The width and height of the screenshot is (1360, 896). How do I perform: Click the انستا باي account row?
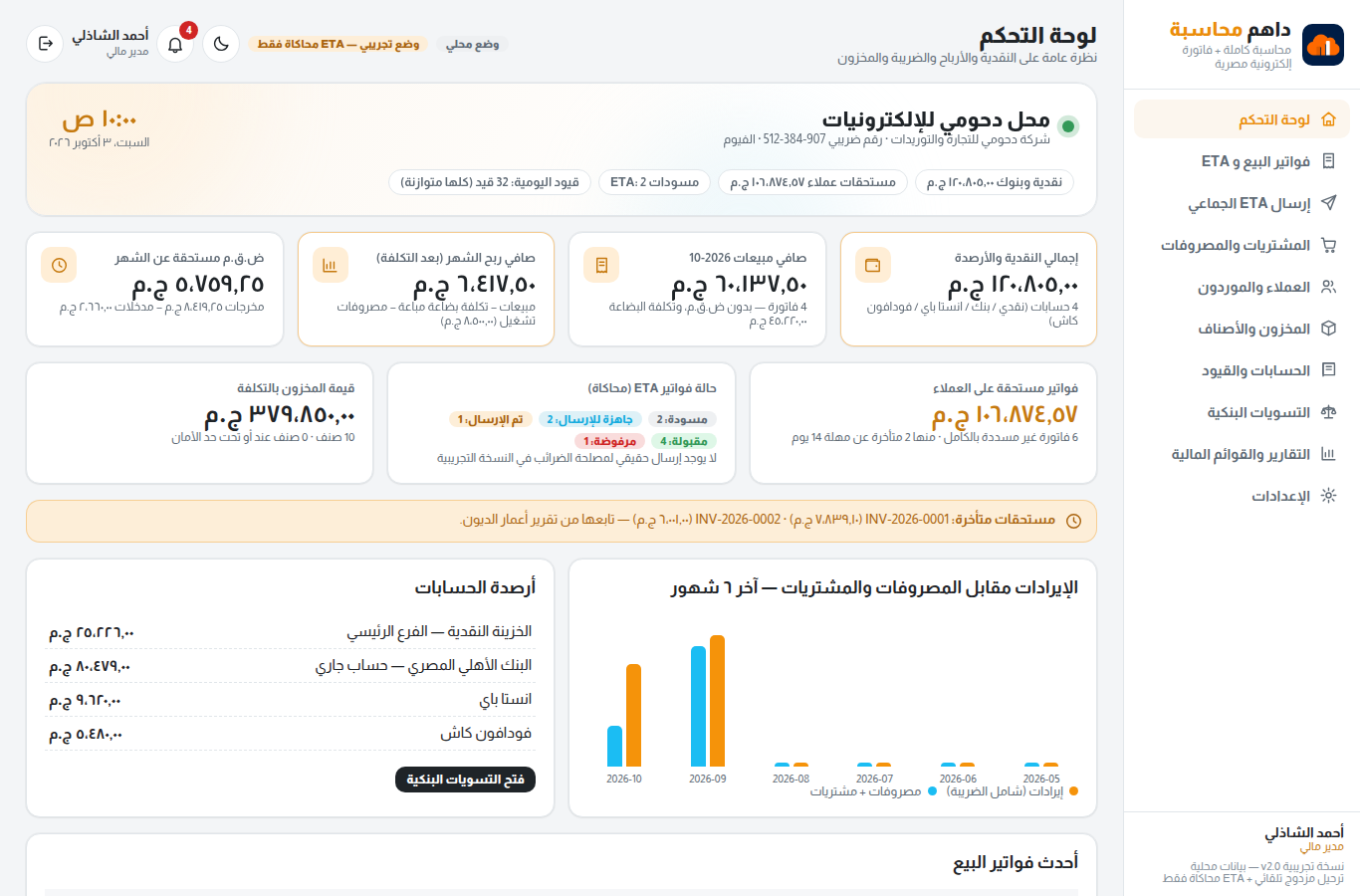(x=291, y=700)
